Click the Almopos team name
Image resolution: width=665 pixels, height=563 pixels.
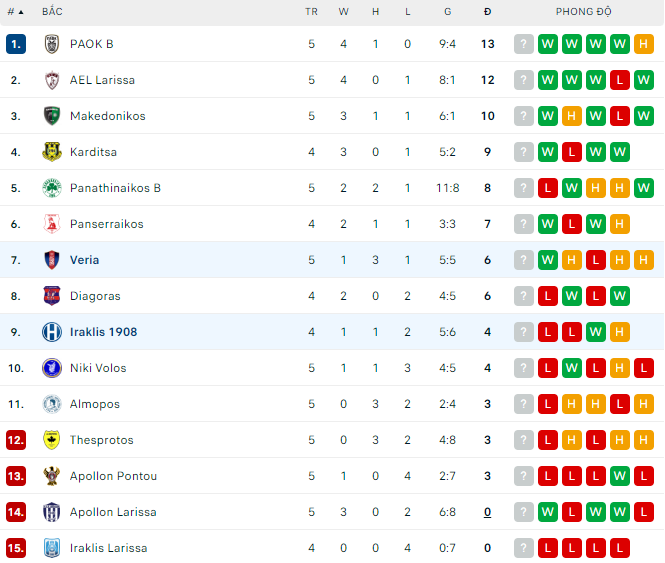(95, 404)
